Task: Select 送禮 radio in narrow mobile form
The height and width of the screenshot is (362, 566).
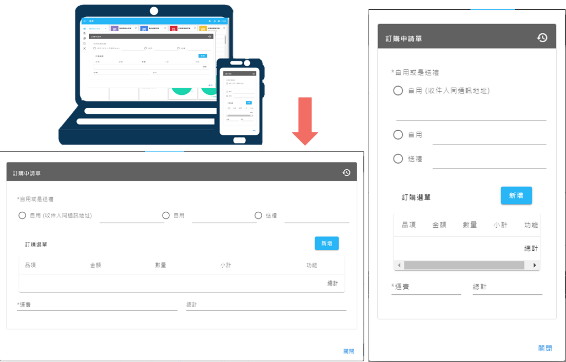Action: (x=398, y=159)
